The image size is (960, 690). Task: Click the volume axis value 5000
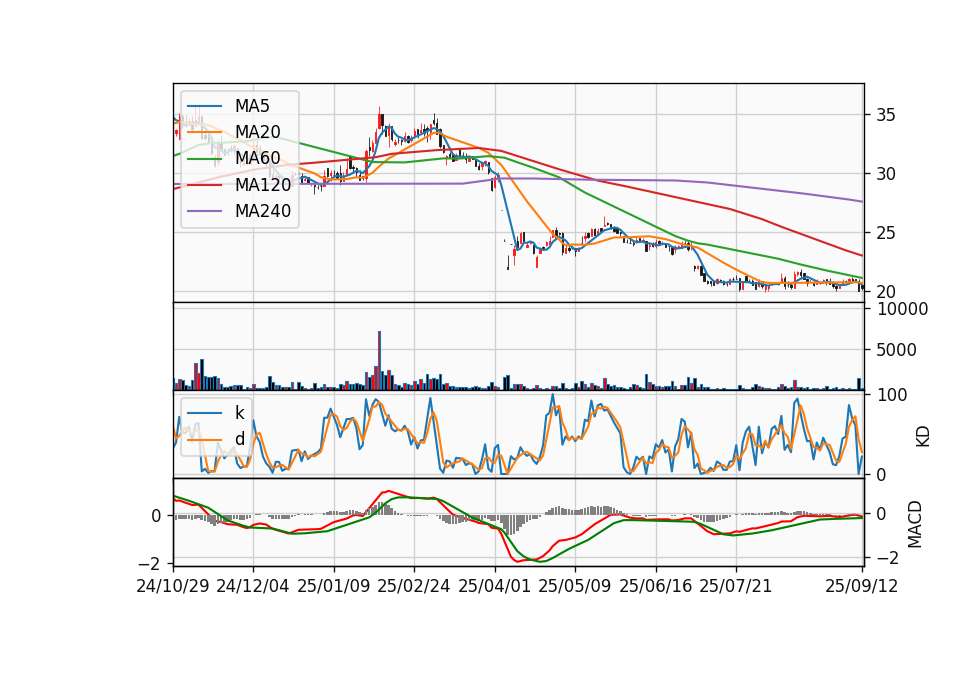pos(896,350)
